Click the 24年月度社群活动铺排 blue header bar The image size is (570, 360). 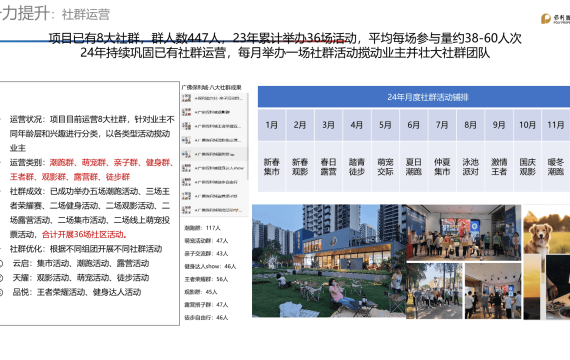[x=414, y=97]
